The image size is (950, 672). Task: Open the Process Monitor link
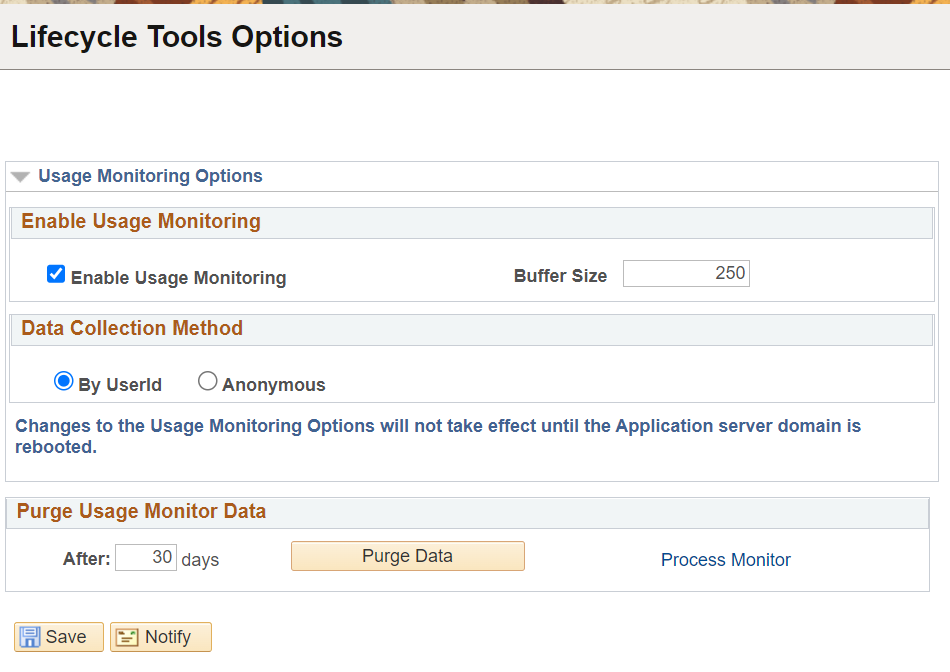pos(725,560)
